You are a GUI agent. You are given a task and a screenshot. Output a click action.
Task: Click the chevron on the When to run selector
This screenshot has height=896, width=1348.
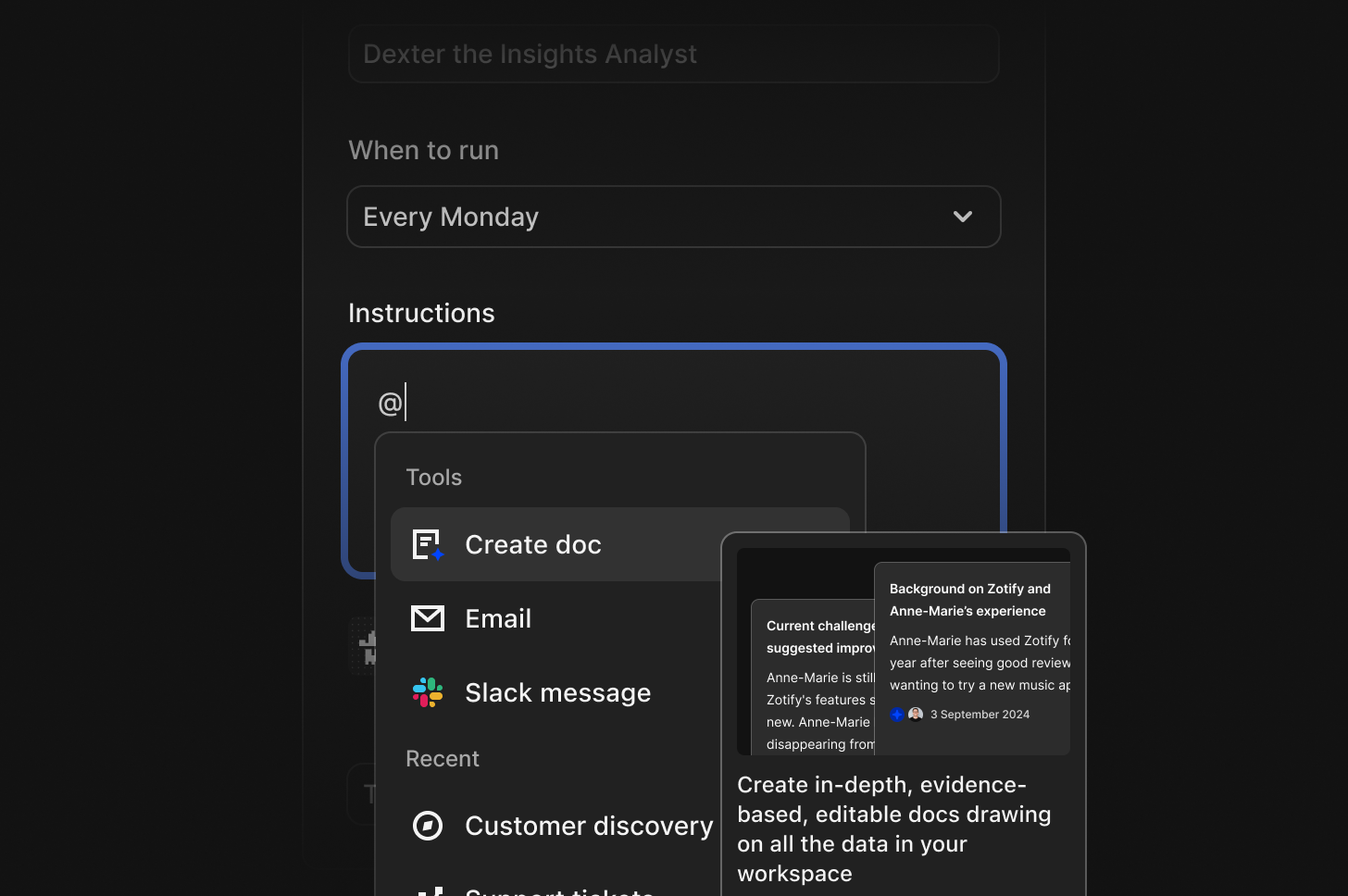pos(962,217)
